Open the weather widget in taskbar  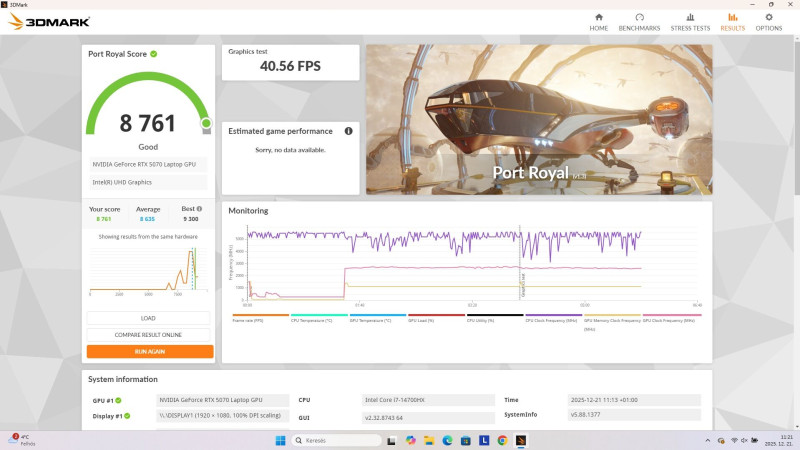pyautogui.click(x=22, y=440)
